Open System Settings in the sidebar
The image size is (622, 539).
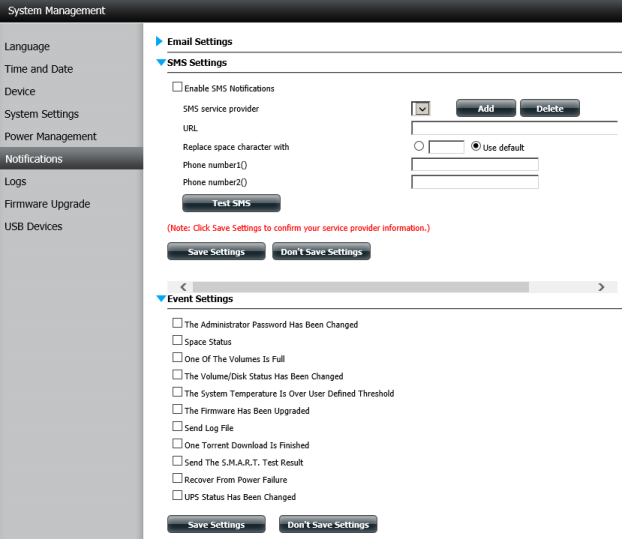42,114
